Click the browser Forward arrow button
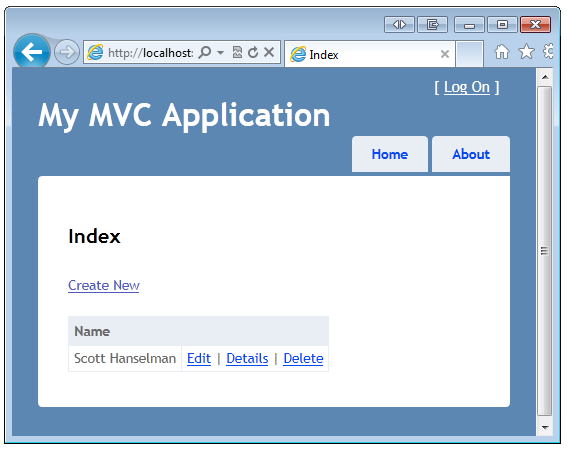The image size is (578, 458). click(x=67, y=52)
